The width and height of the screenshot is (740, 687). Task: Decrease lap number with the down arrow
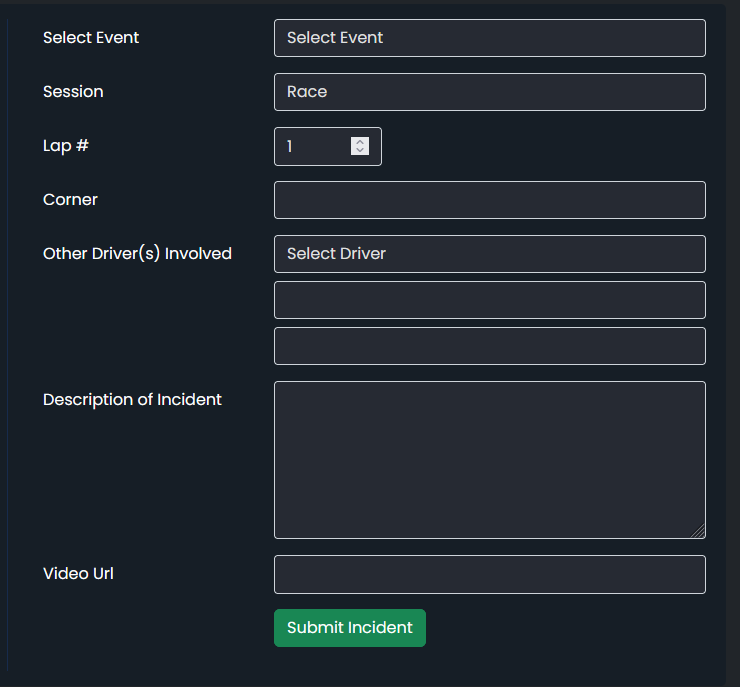tap(360, 151)
